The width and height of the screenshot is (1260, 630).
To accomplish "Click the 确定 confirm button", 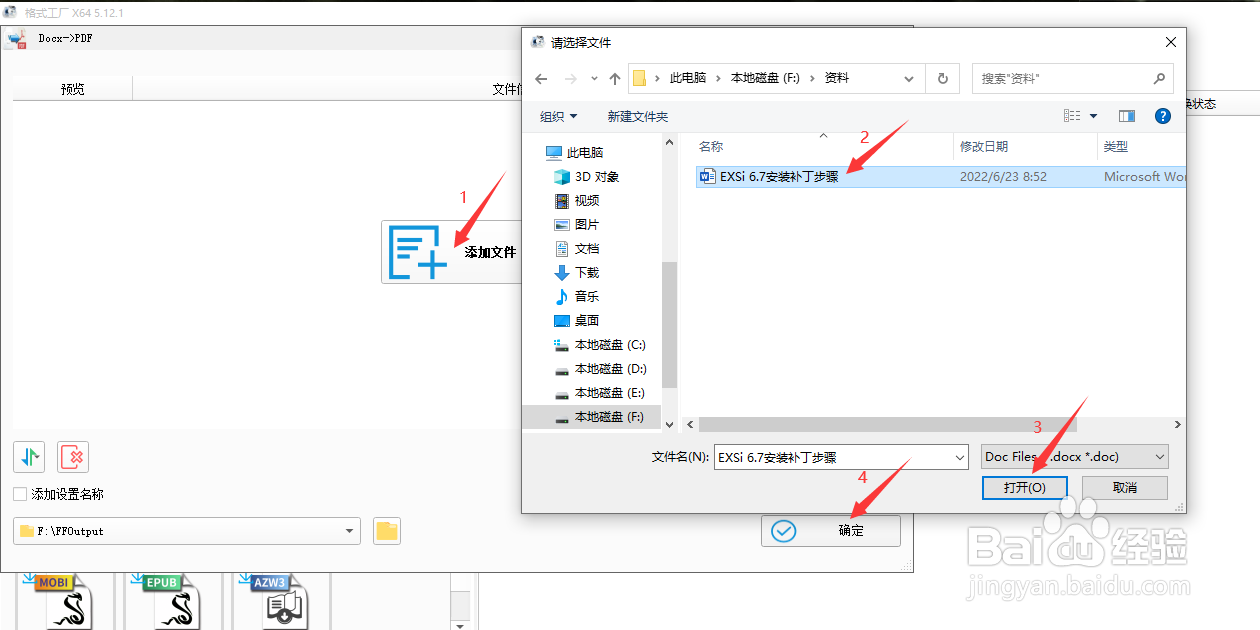I will [830, 531].
